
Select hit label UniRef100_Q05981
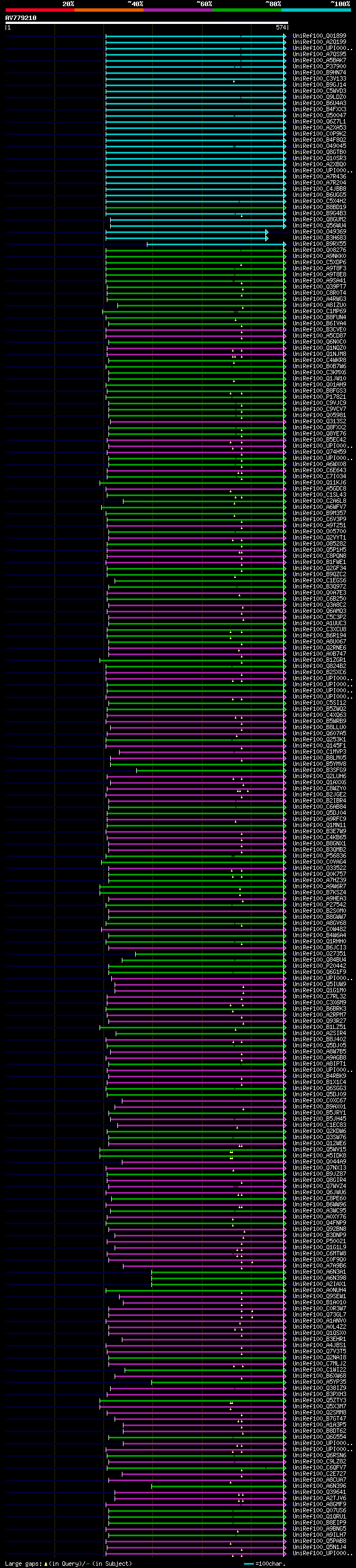coord(319,415)
